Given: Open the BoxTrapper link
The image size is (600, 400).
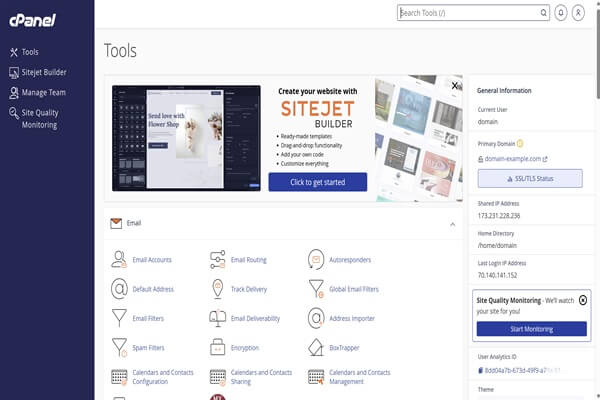Looking at the screenshot, I should (344, 348).
